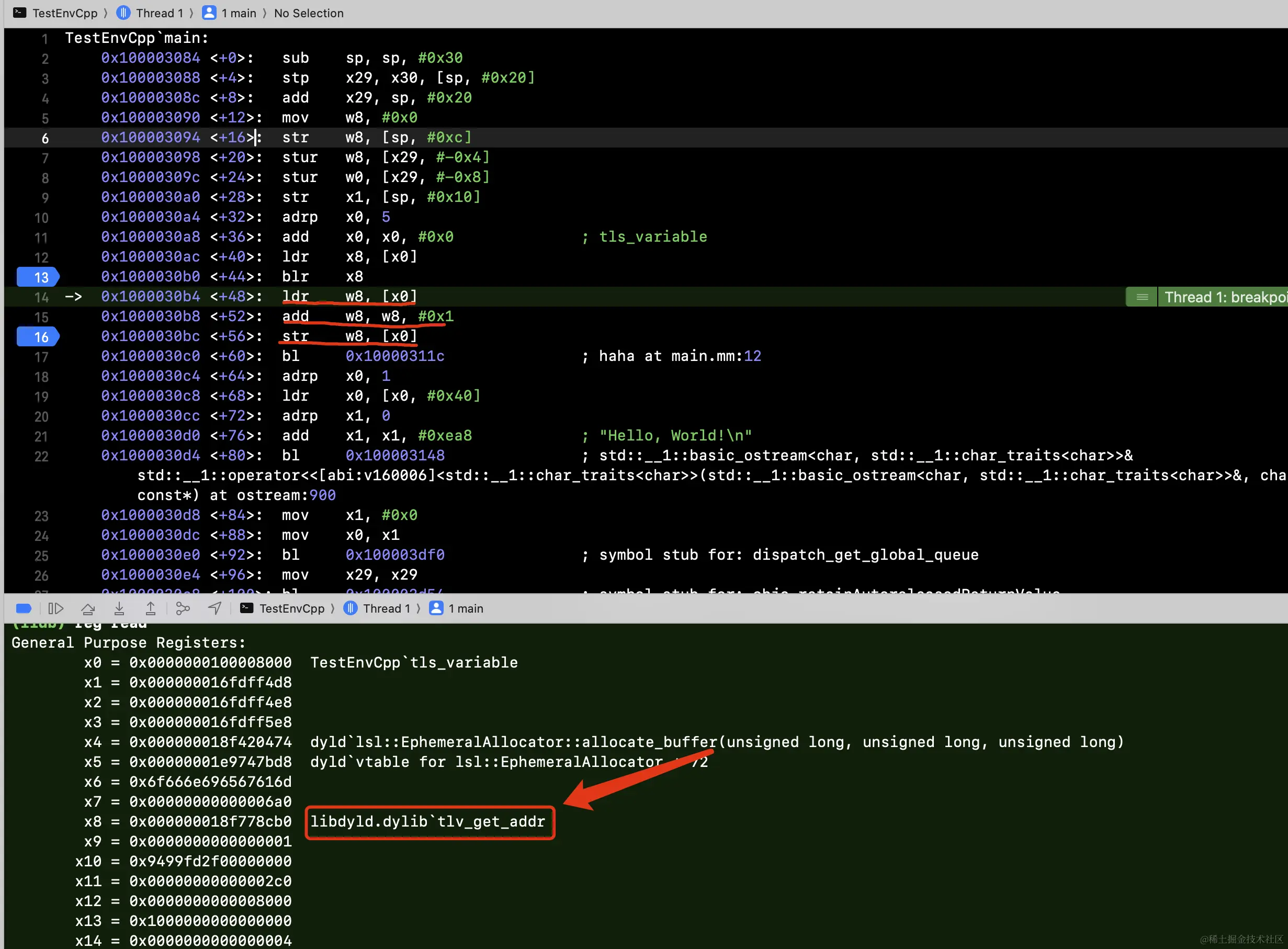The height and width of the screenshot is (949, 1288).
Task: Click the Simulate location arrow icon
Action: [x=215, y=608]
